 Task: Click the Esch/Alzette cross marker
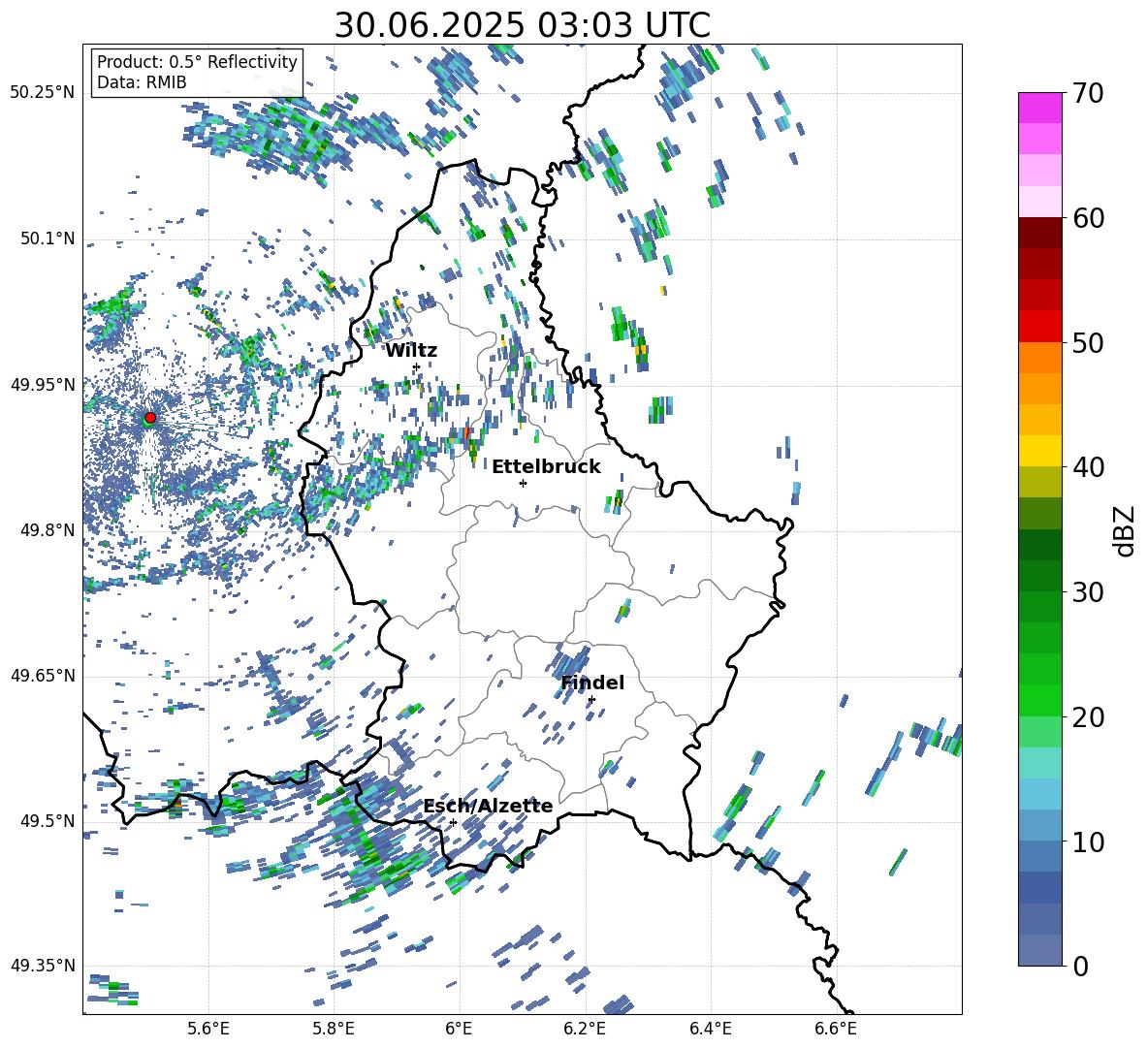(453, 822)
